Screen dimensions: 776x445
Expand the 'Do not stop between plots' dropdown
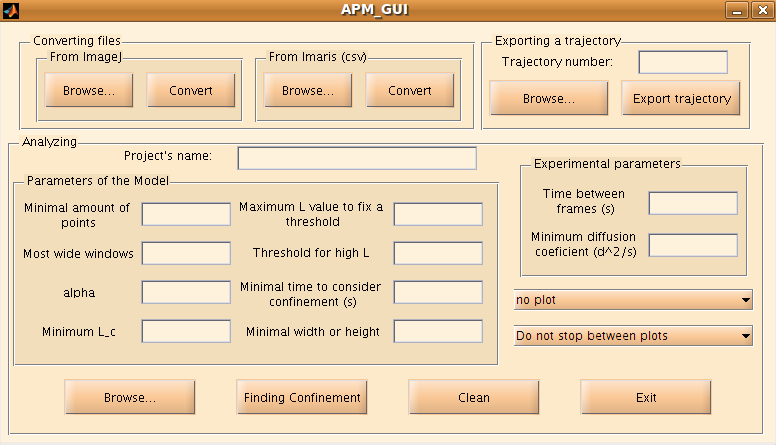(x=633, y=336)
